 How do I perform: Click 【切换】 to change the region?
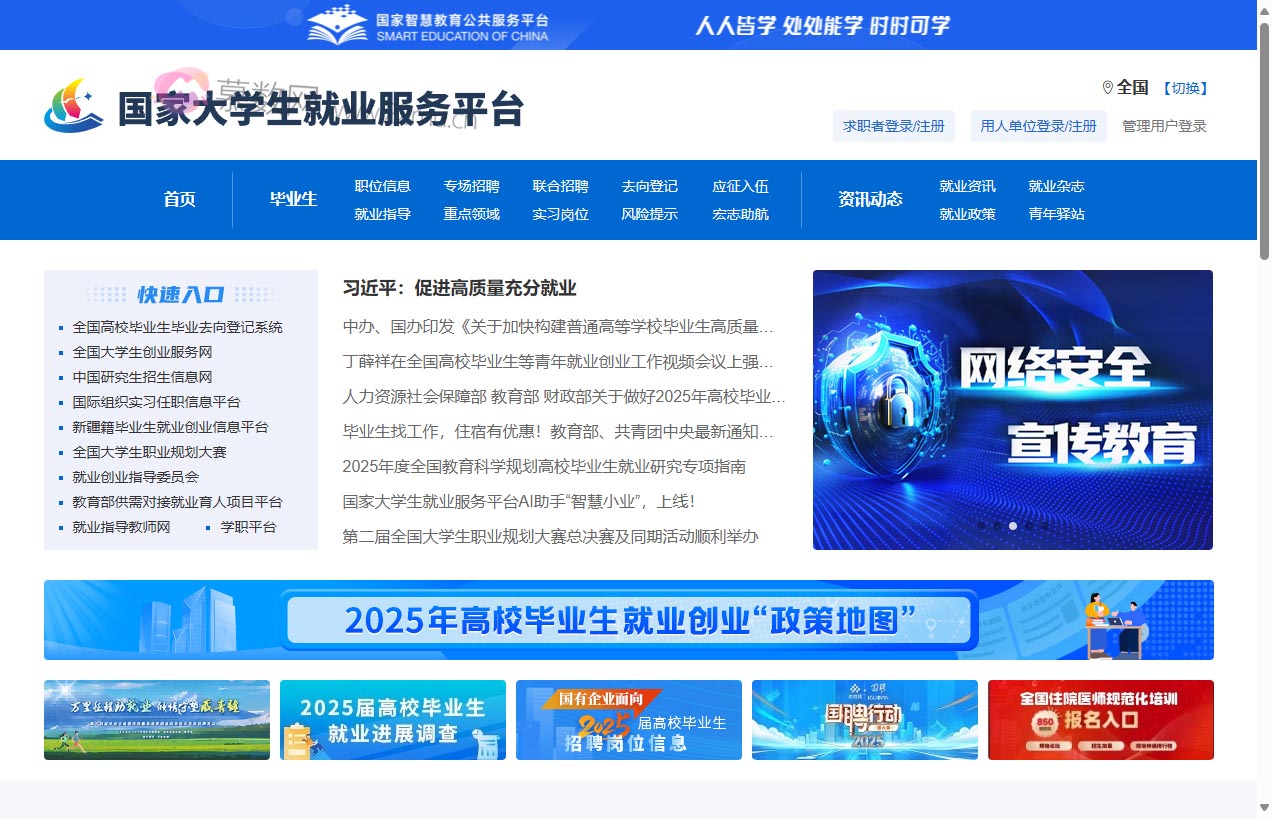point(1187,88)
